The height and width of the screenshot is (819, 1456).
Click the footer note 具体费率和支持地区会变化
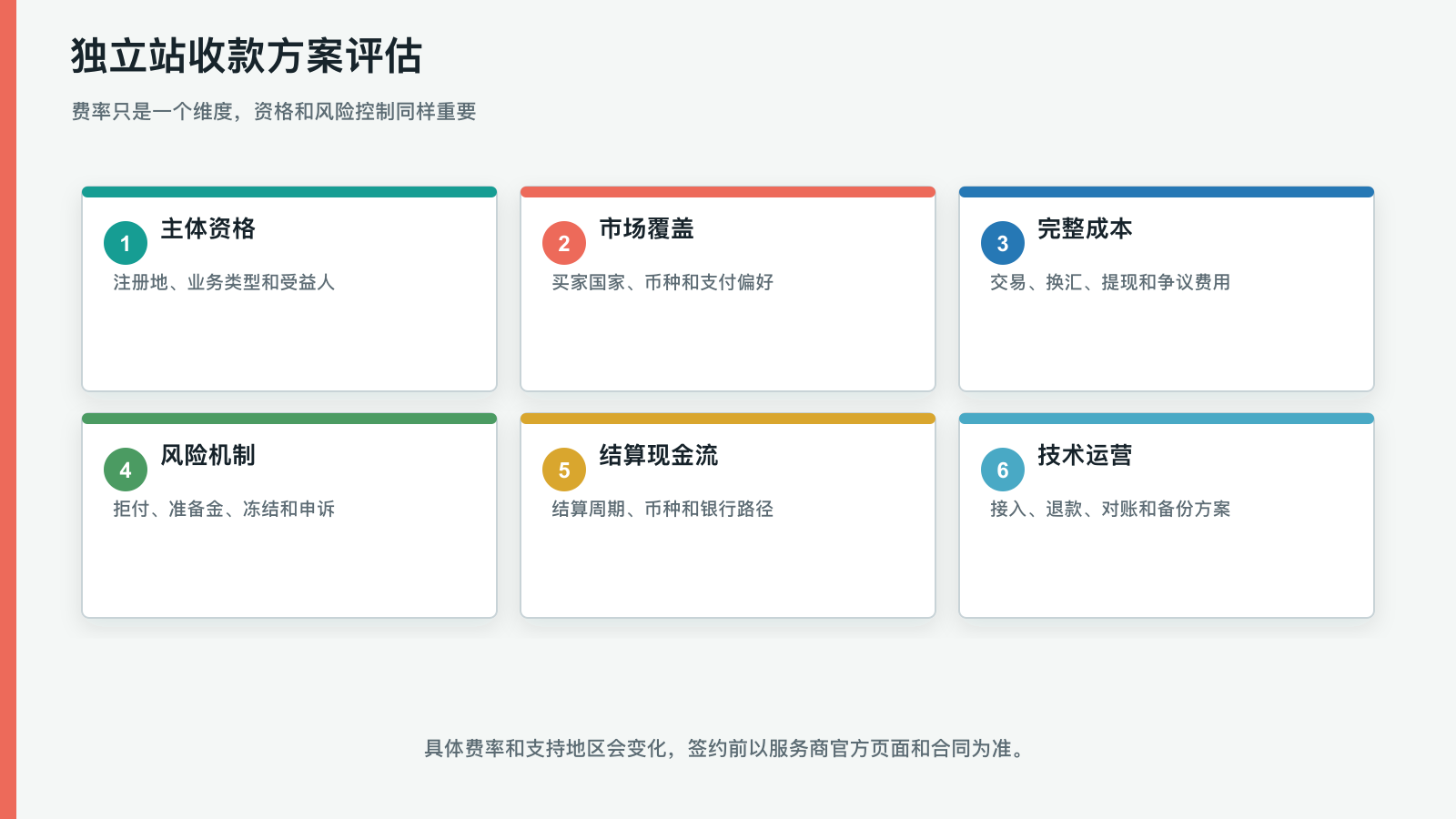point(545,748)
